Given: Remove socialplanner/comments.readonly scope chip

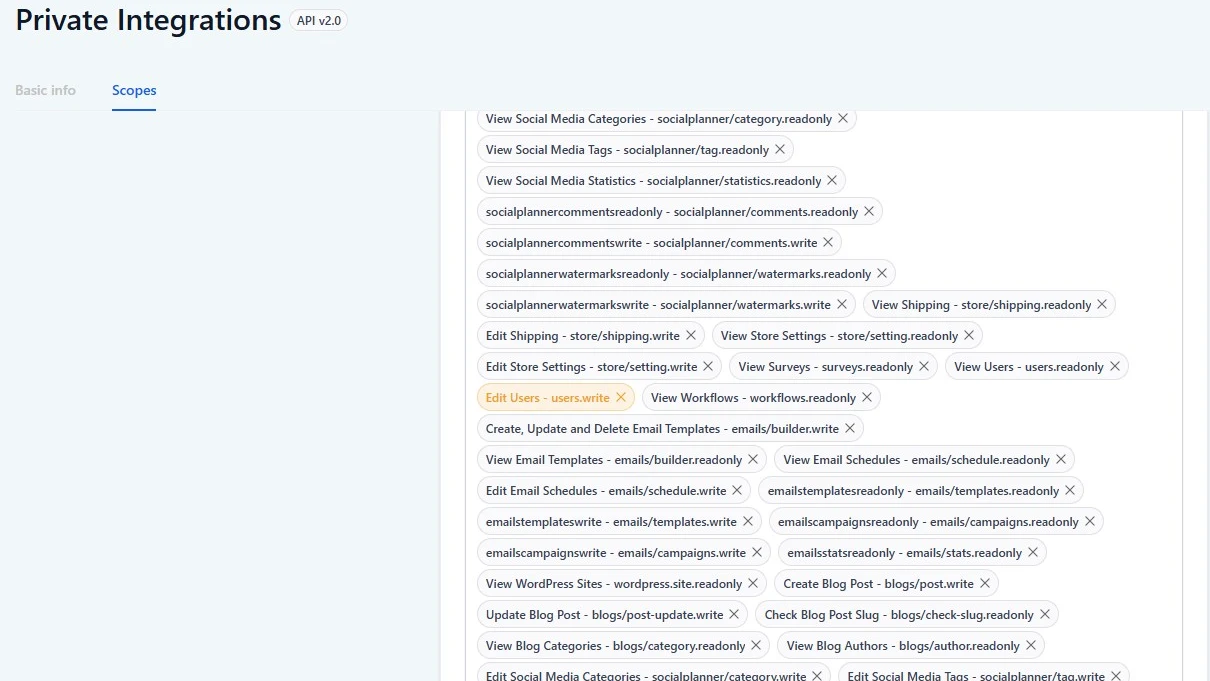Looking at the screenshot, I should point(869,212).
